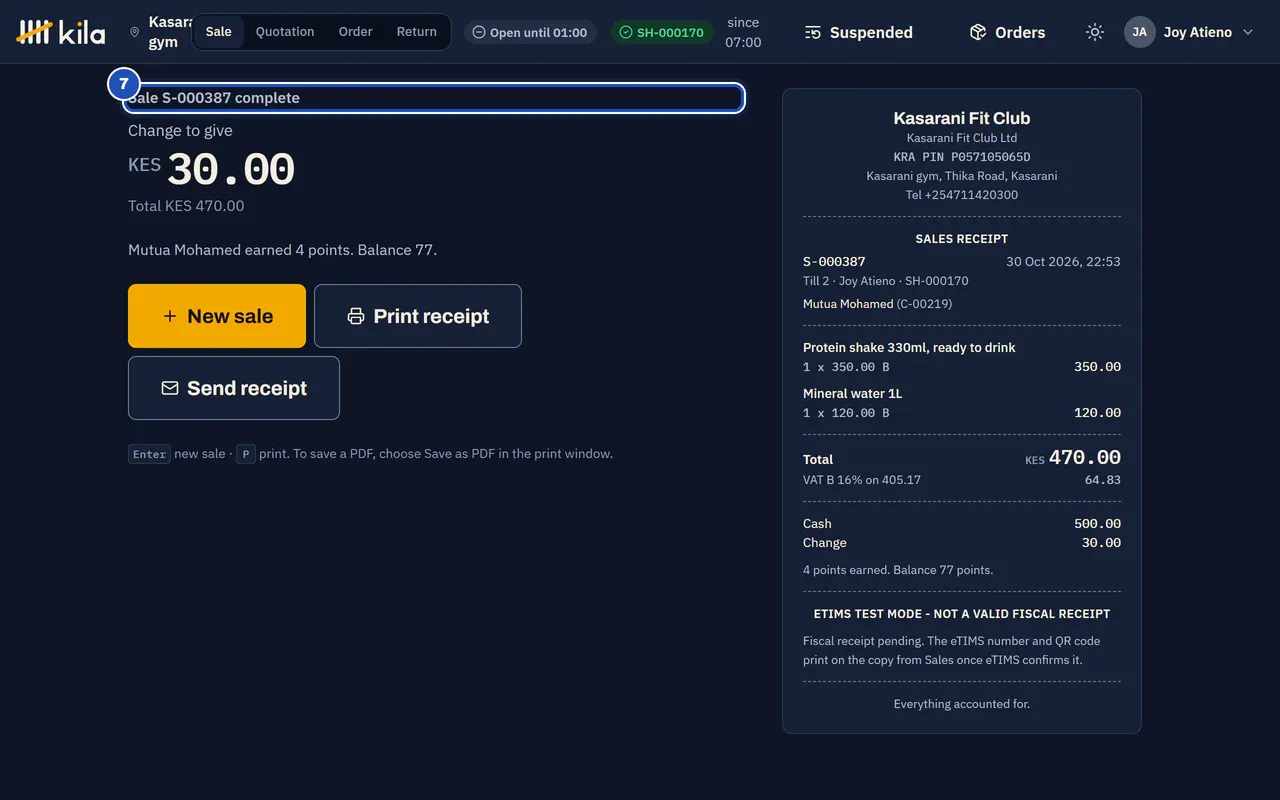This screenshot has width=1280, height=800.
Task: Switch to the Order tab
Action: click(x=355, y=32)
